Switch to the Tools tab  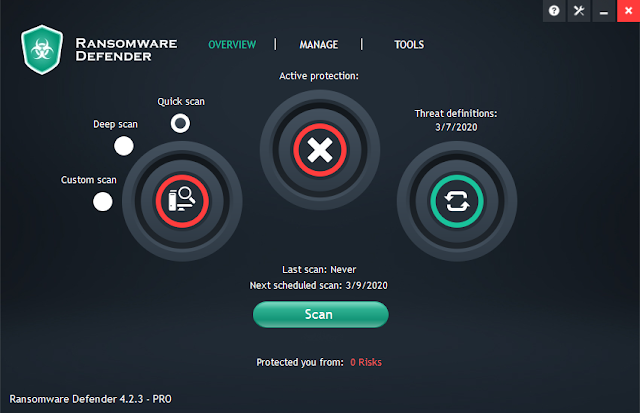coord(409,44)
